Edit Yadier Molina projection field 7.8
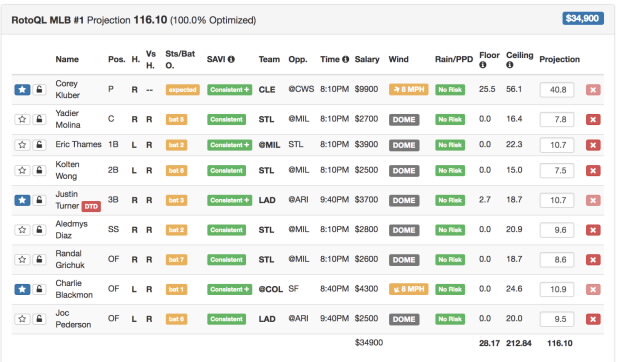This screenshot has height=362, width=622. pyautogui.click(x=557, y=120)
